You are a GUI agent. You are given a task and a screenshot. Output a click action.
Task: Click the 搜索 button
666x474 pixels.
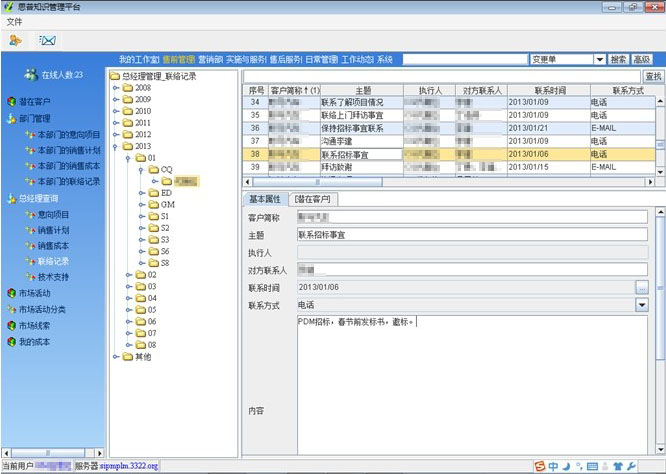[x=618, y=60]
